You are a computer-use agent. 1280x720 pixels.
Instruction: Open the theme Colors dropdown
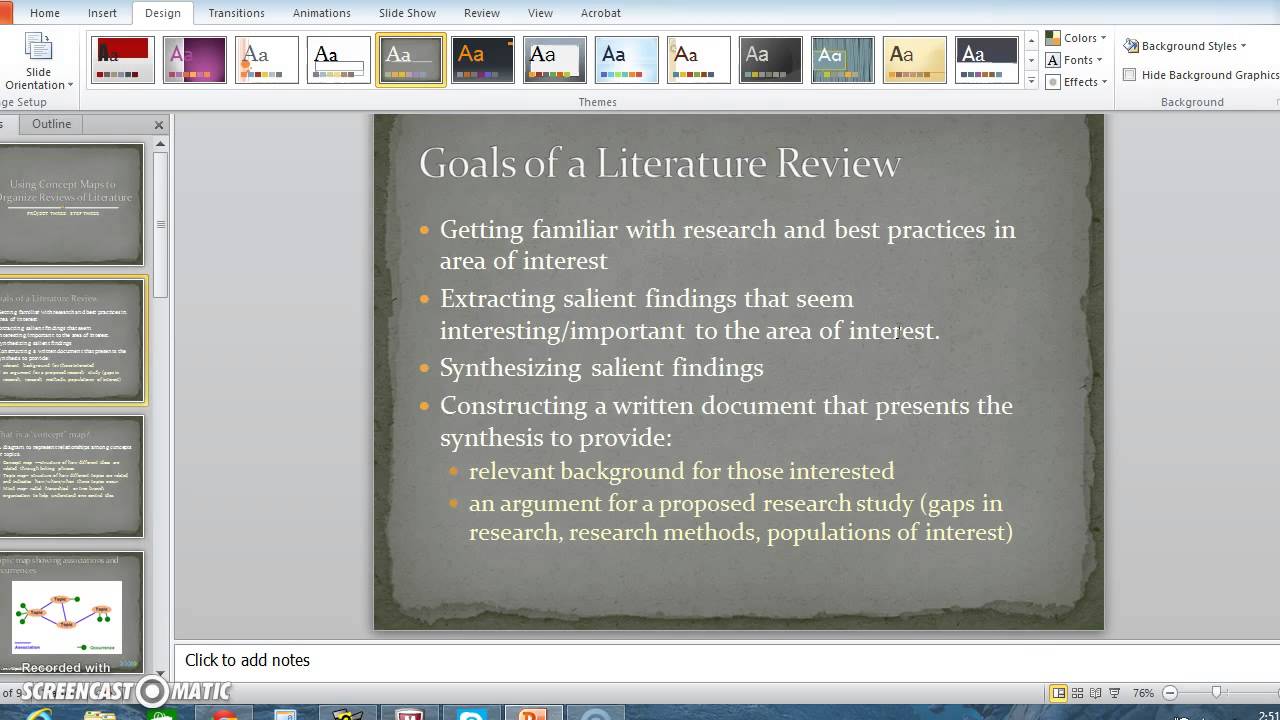(x=1076, y=38)
